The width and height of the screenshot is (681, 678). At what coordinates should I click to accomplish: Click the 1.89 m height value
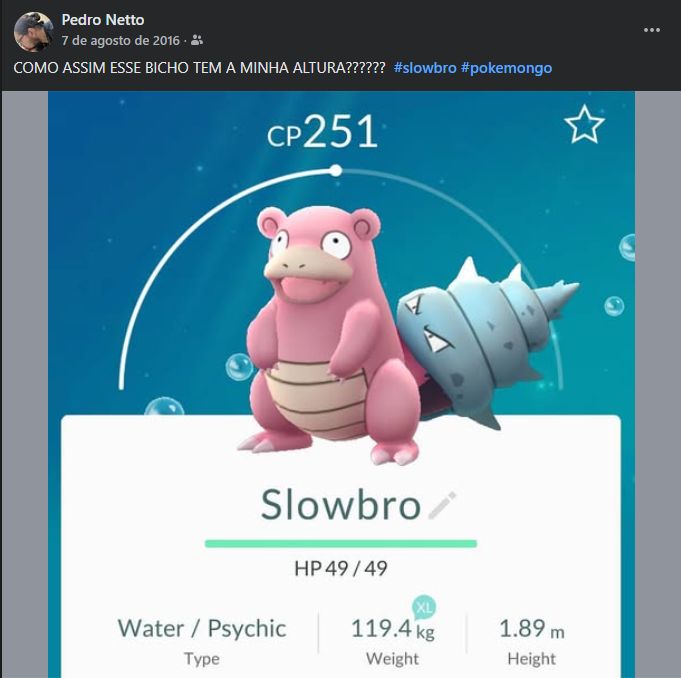[x=532, y=629]
